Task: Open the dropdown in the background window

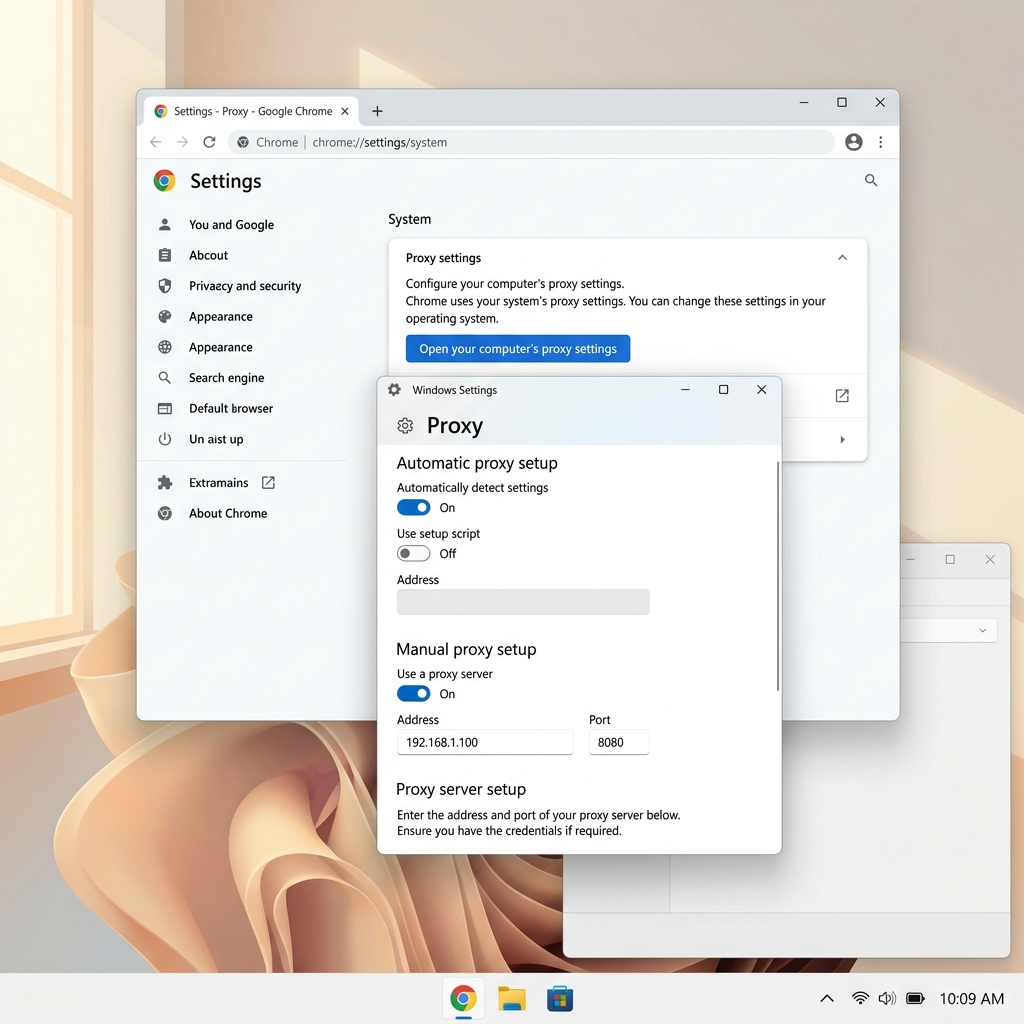Action: coord(982,630)
